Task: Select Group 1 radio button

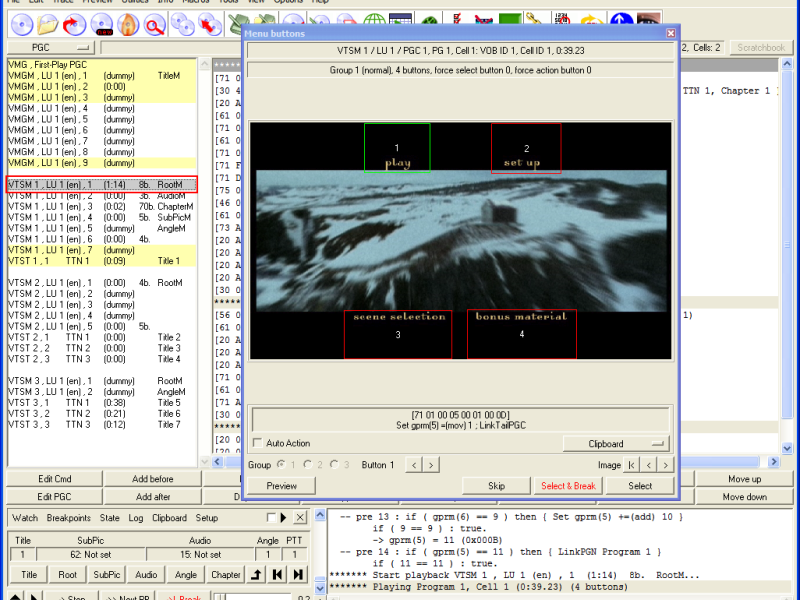Action: pos(281,465)
